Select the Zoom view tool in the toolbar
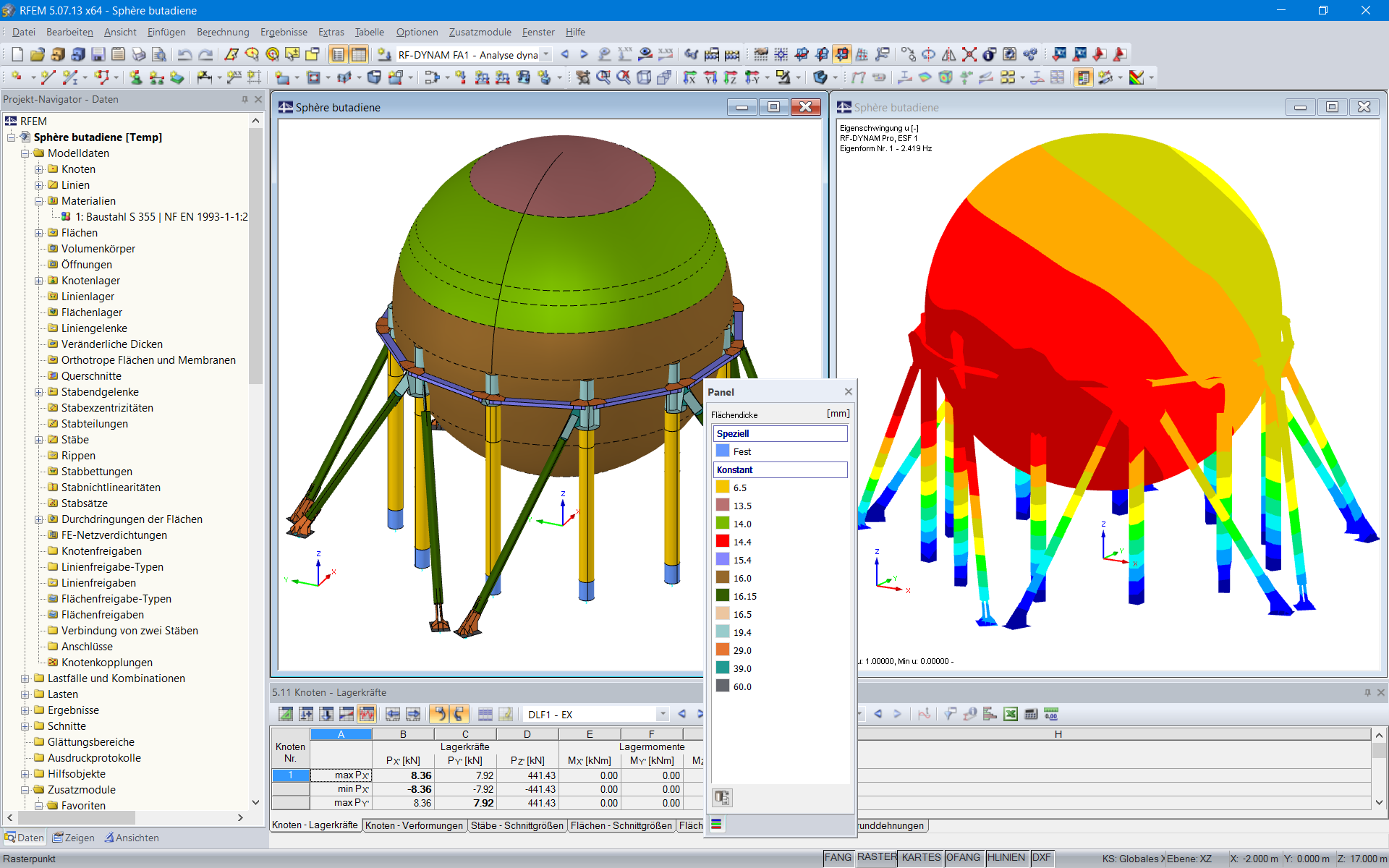 [x=605, y=77]
